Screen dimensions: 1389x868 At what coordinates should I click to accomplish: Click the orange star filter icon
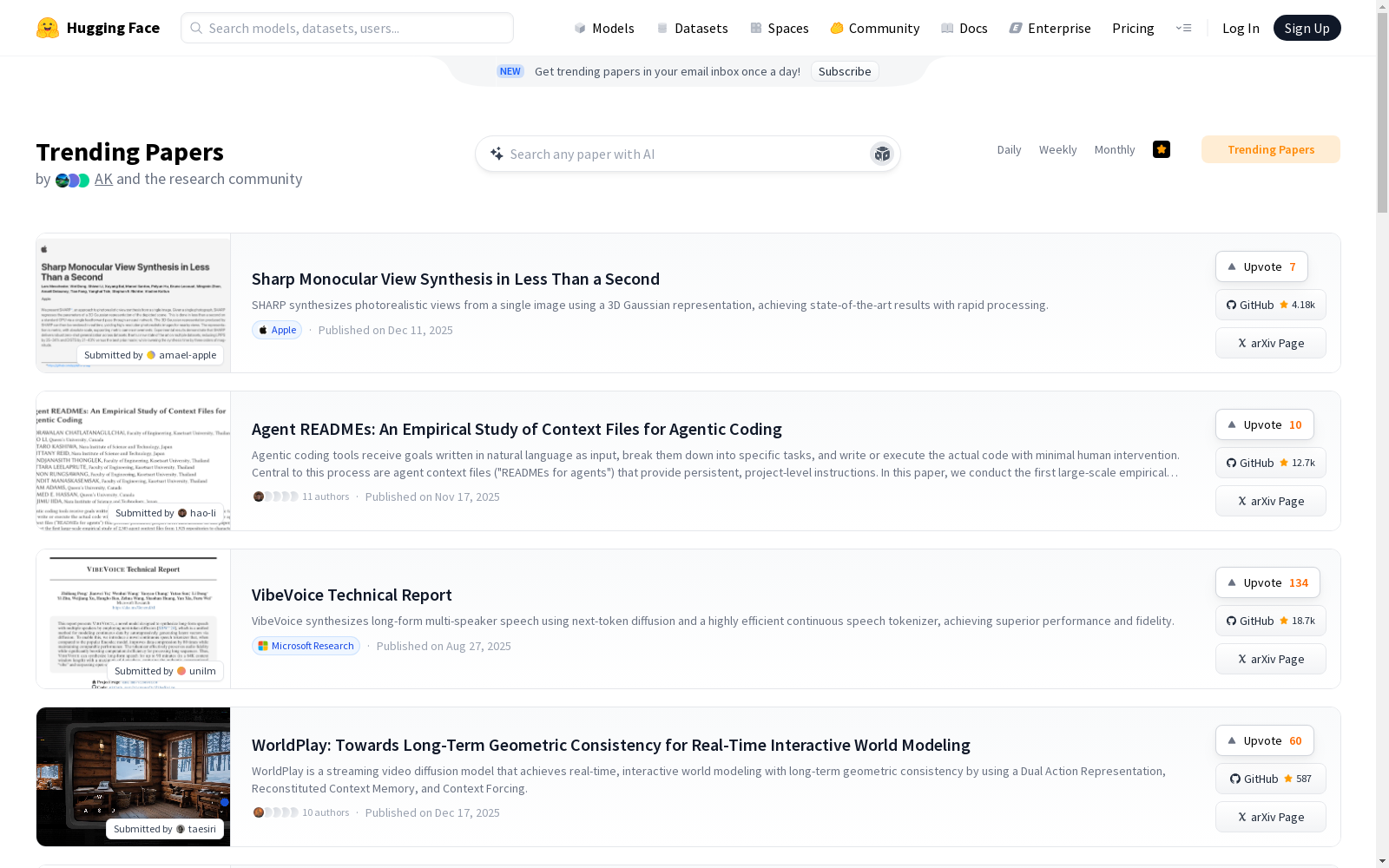pyautogui.click(x=1162, y=149)
